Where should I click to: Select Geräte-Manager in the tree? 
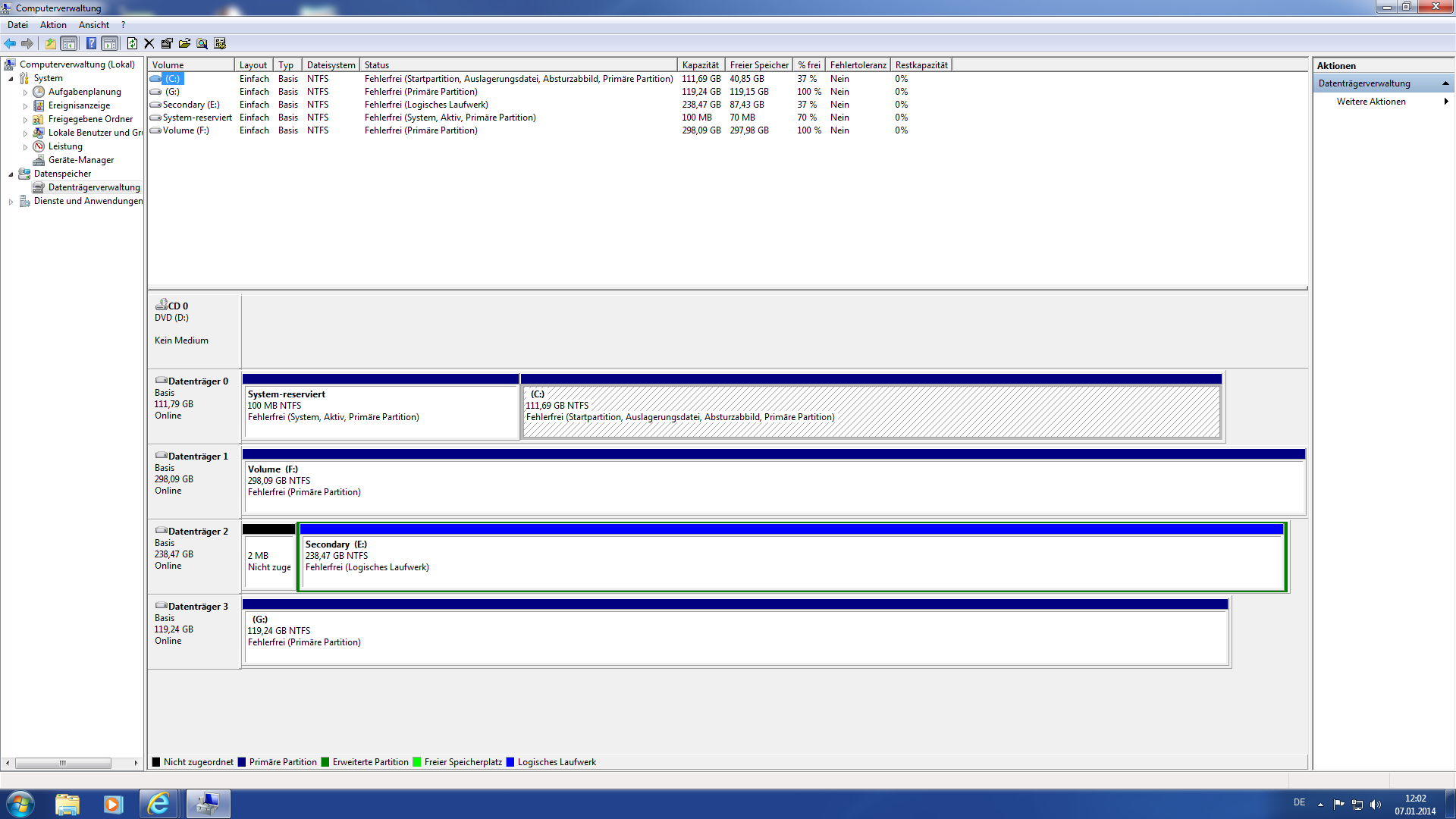pos(80,160)
